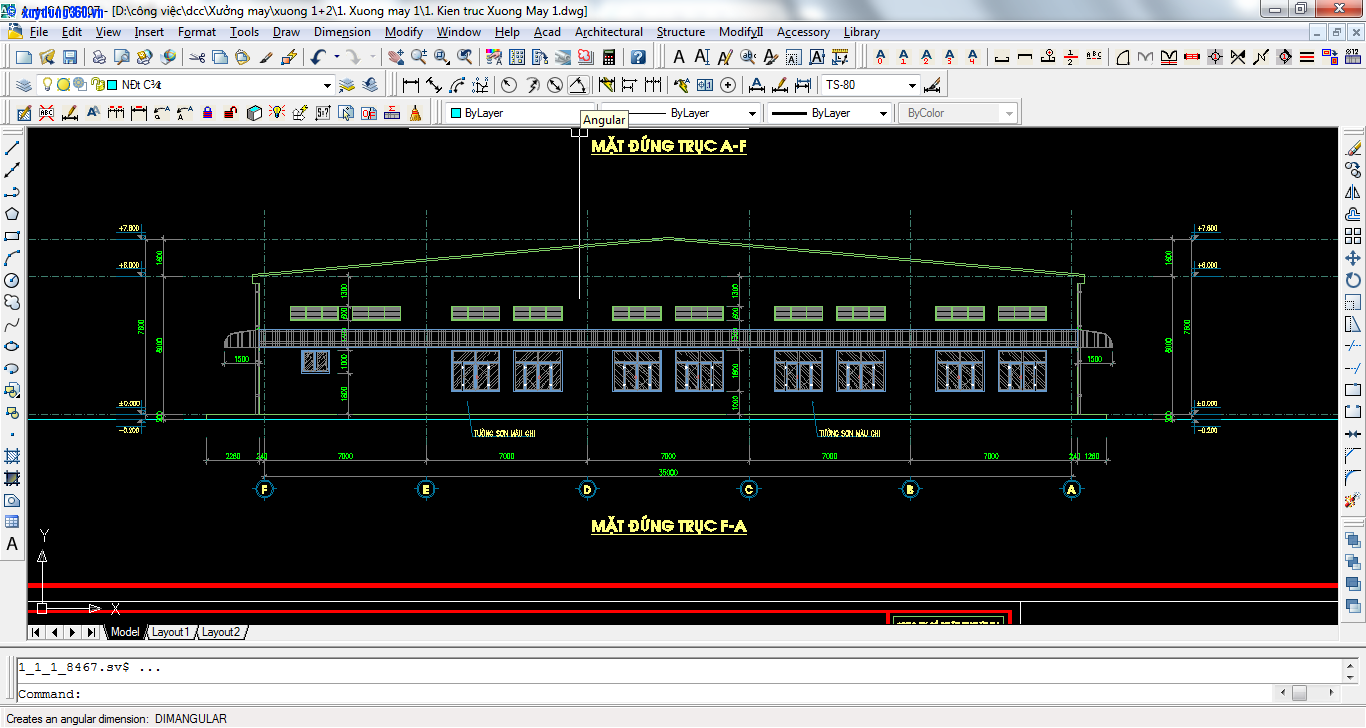Screen dimensions: 1366x728
Task: Activate the Circle draw tool
Action: (13, 280)
